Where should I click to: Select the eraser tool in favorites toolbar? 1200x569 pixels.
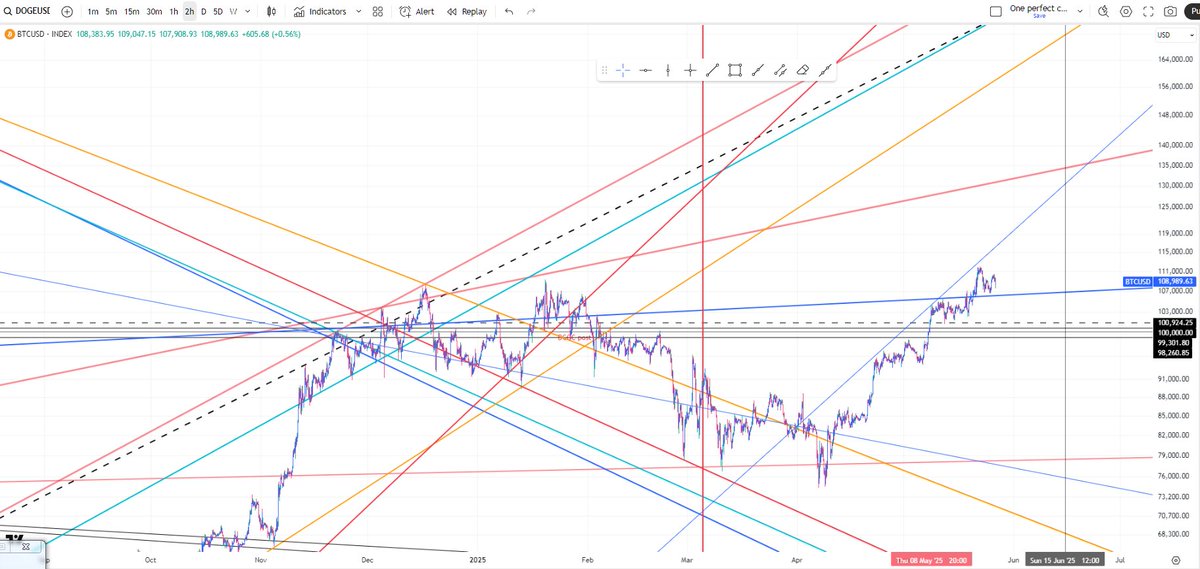[x=802, y=70]
